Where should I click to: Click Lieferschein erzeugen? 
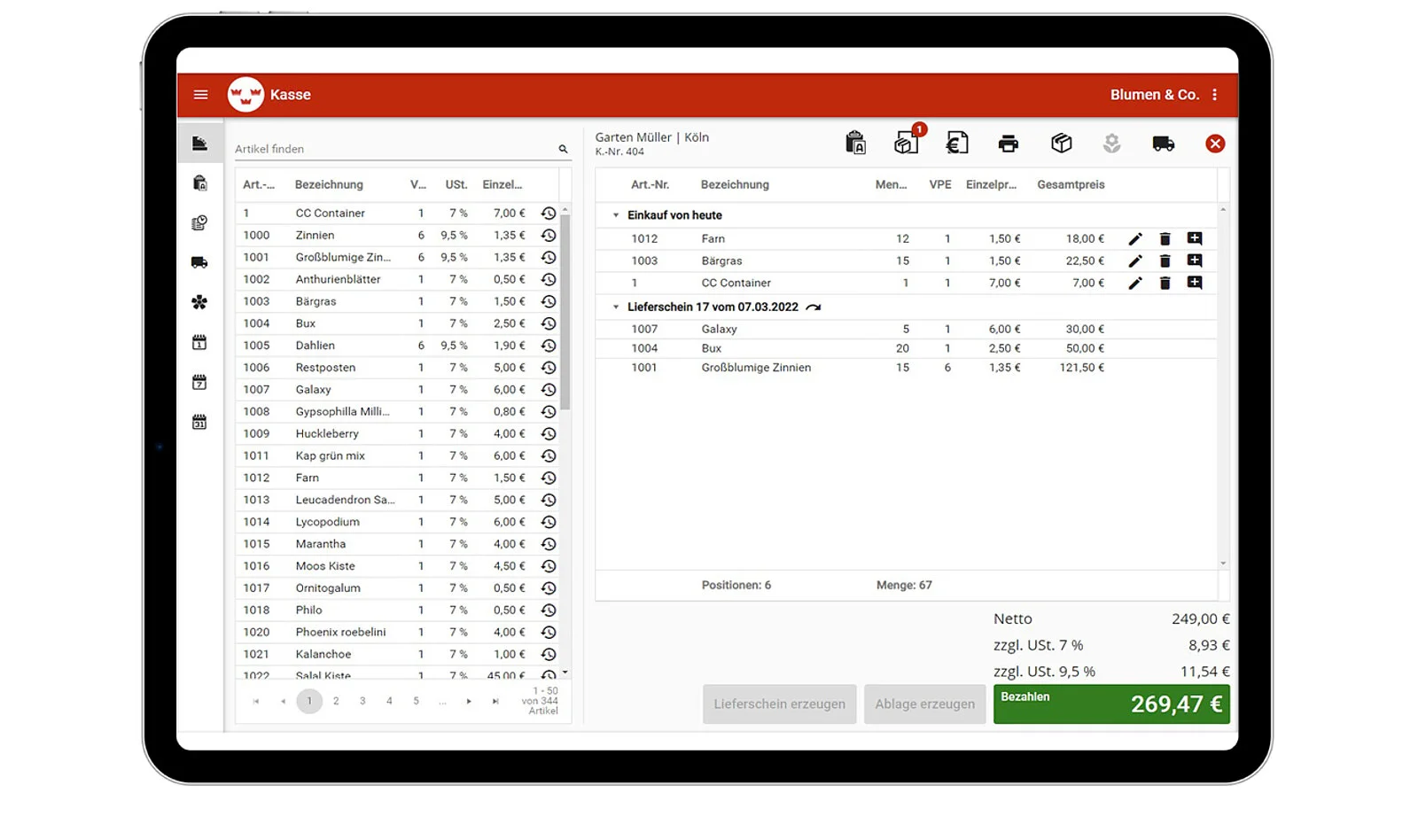(x=779, y=704)
